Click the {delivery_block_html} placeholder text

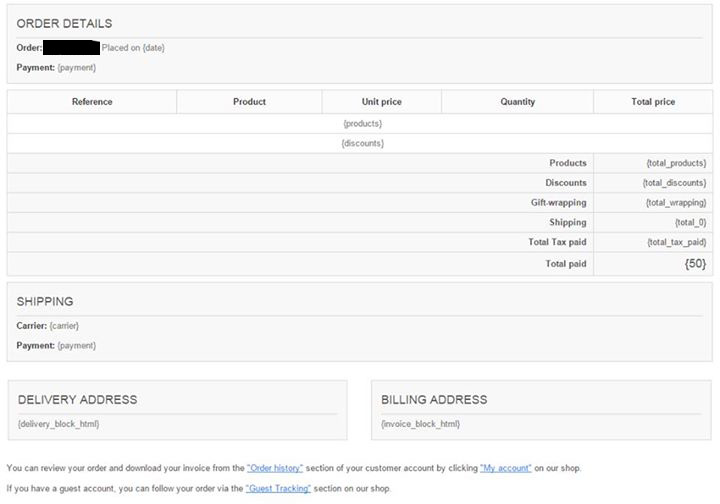58,424
